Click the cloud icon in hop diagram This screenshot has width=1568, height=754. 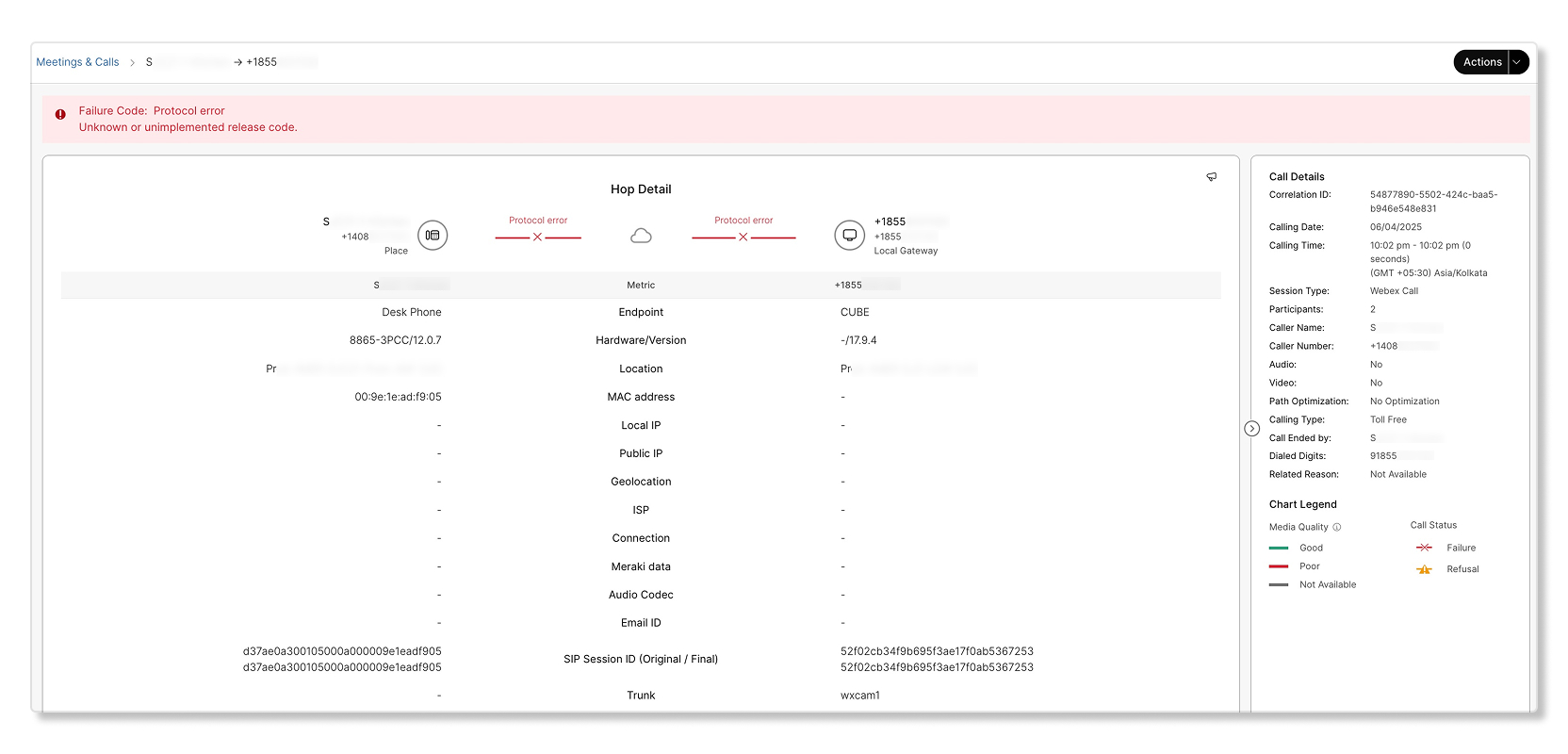coord(641,236)
